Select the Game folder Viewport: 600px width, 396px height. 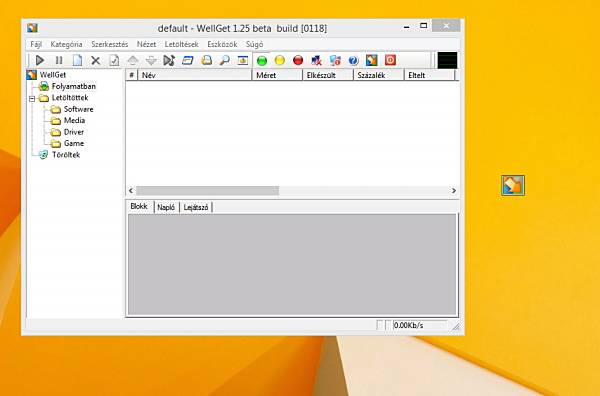[74, 143]
